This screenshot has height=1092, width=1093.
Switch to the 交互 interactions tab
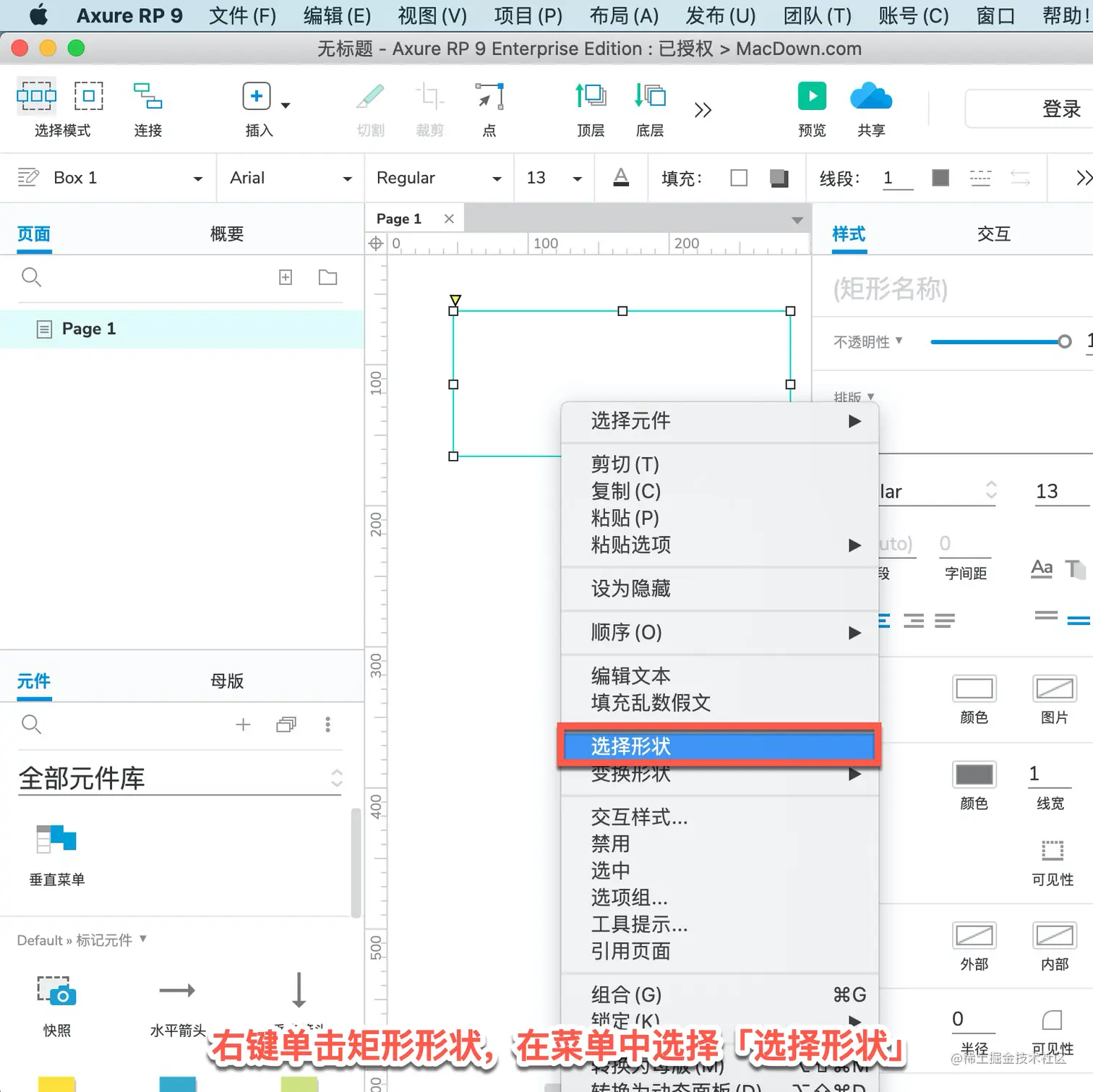pyautogui.click(x=994, y=234)
